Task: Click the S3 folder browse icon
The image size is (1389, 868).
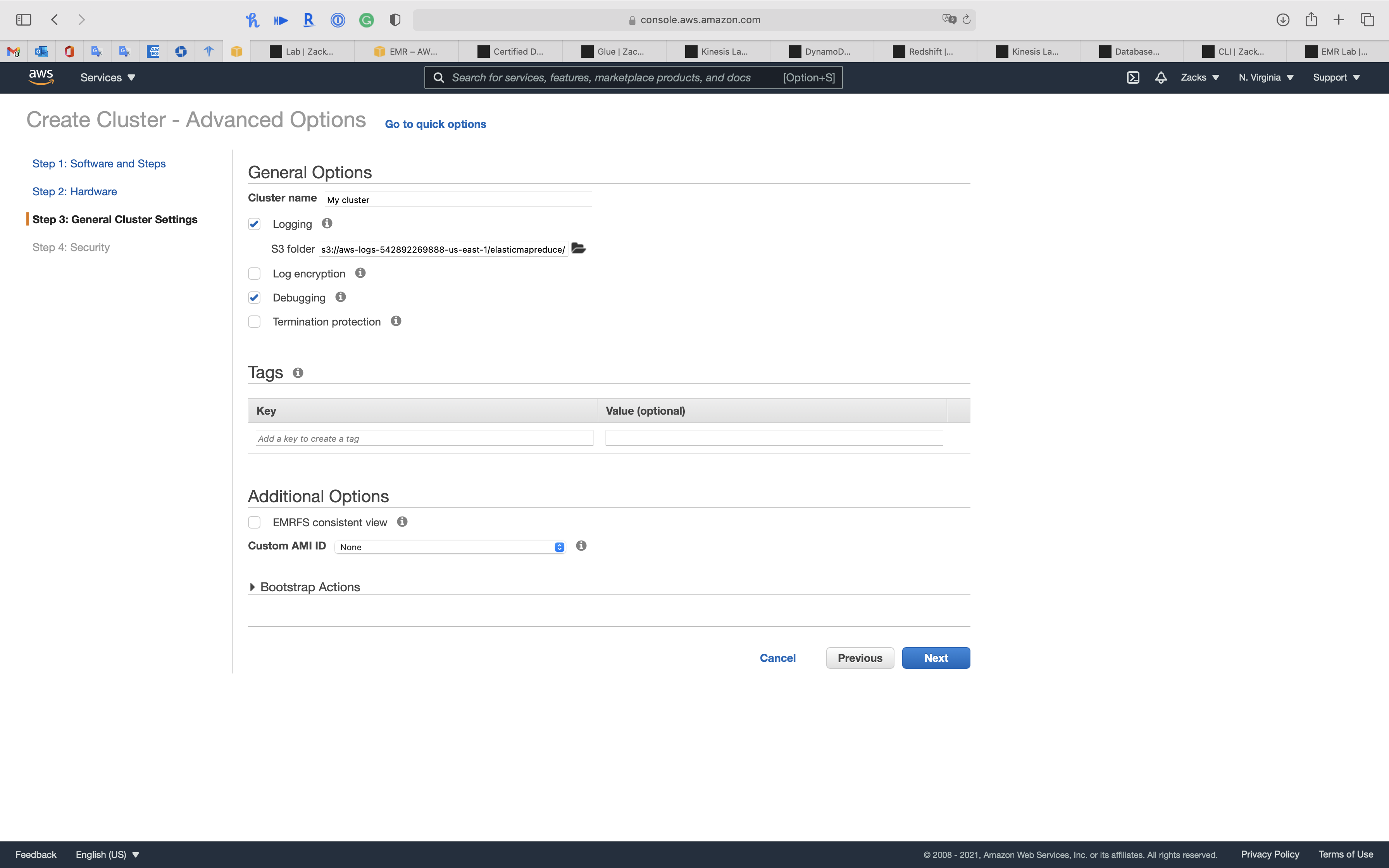Action: point(579,248)
